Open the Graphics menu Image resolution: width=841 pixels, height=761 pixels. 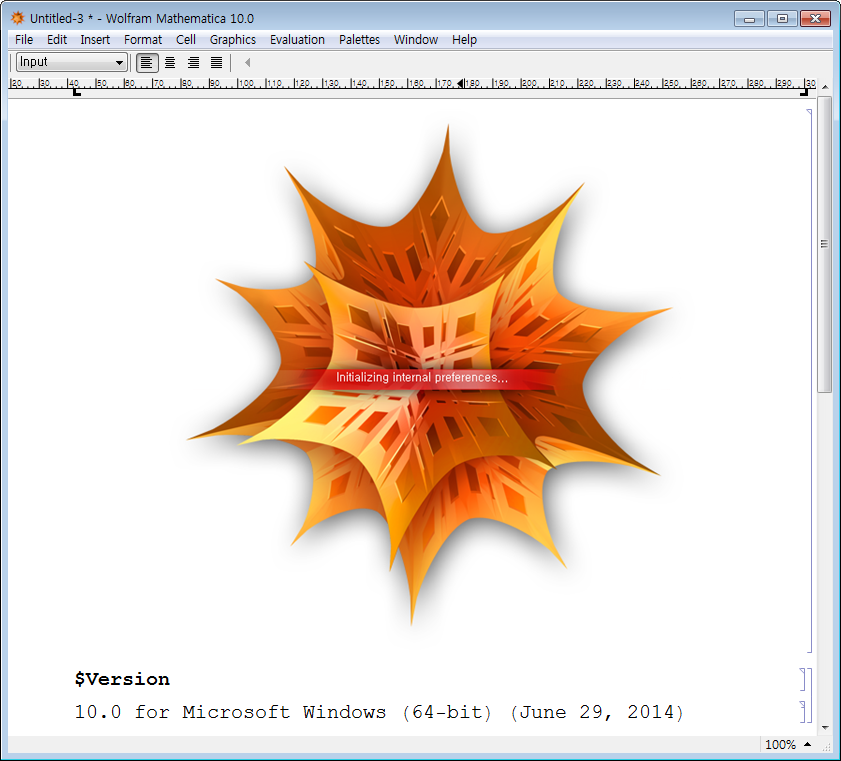click(233, 40)
